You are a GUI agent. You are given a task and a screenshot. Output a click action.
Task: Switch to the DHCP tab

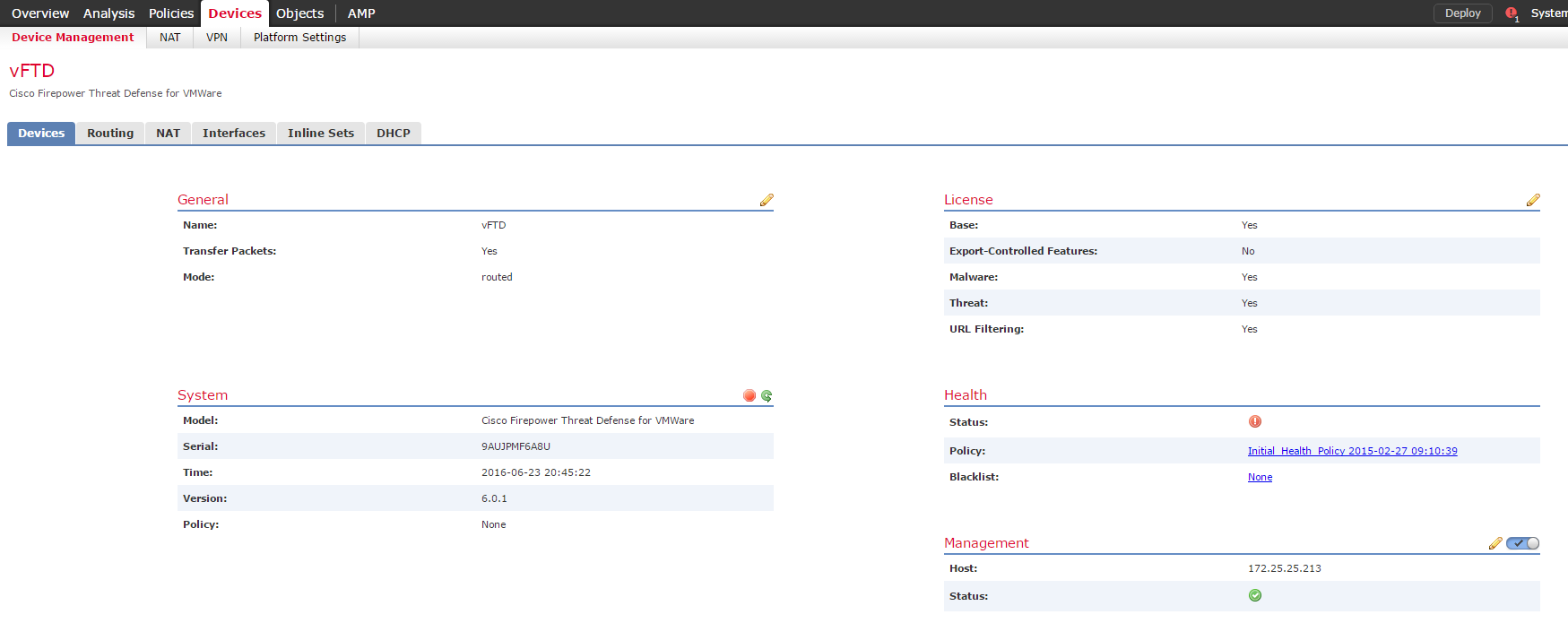pos(394,134)
